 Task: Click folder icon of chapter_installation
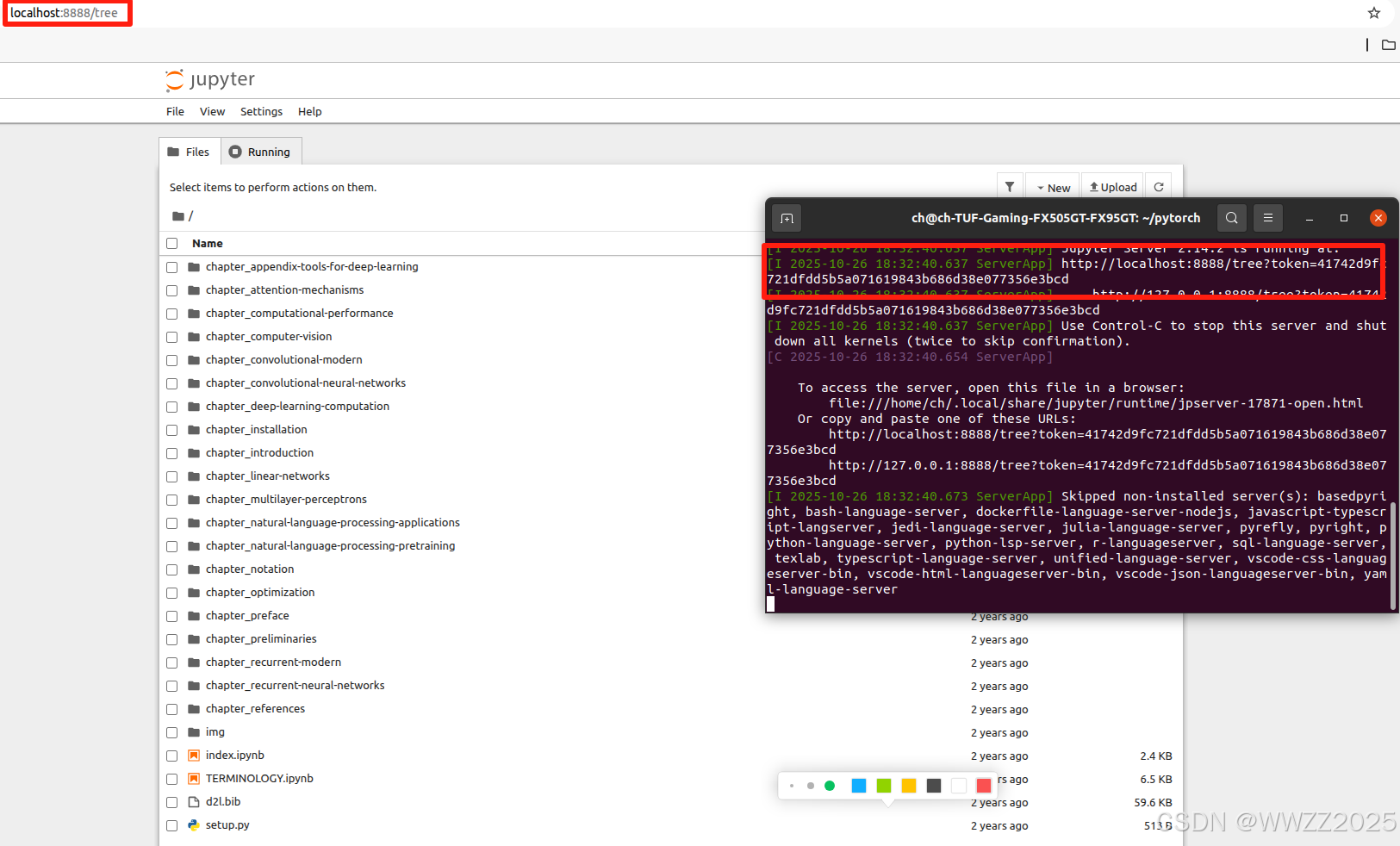pyautogui.click(x=194, y=430)
